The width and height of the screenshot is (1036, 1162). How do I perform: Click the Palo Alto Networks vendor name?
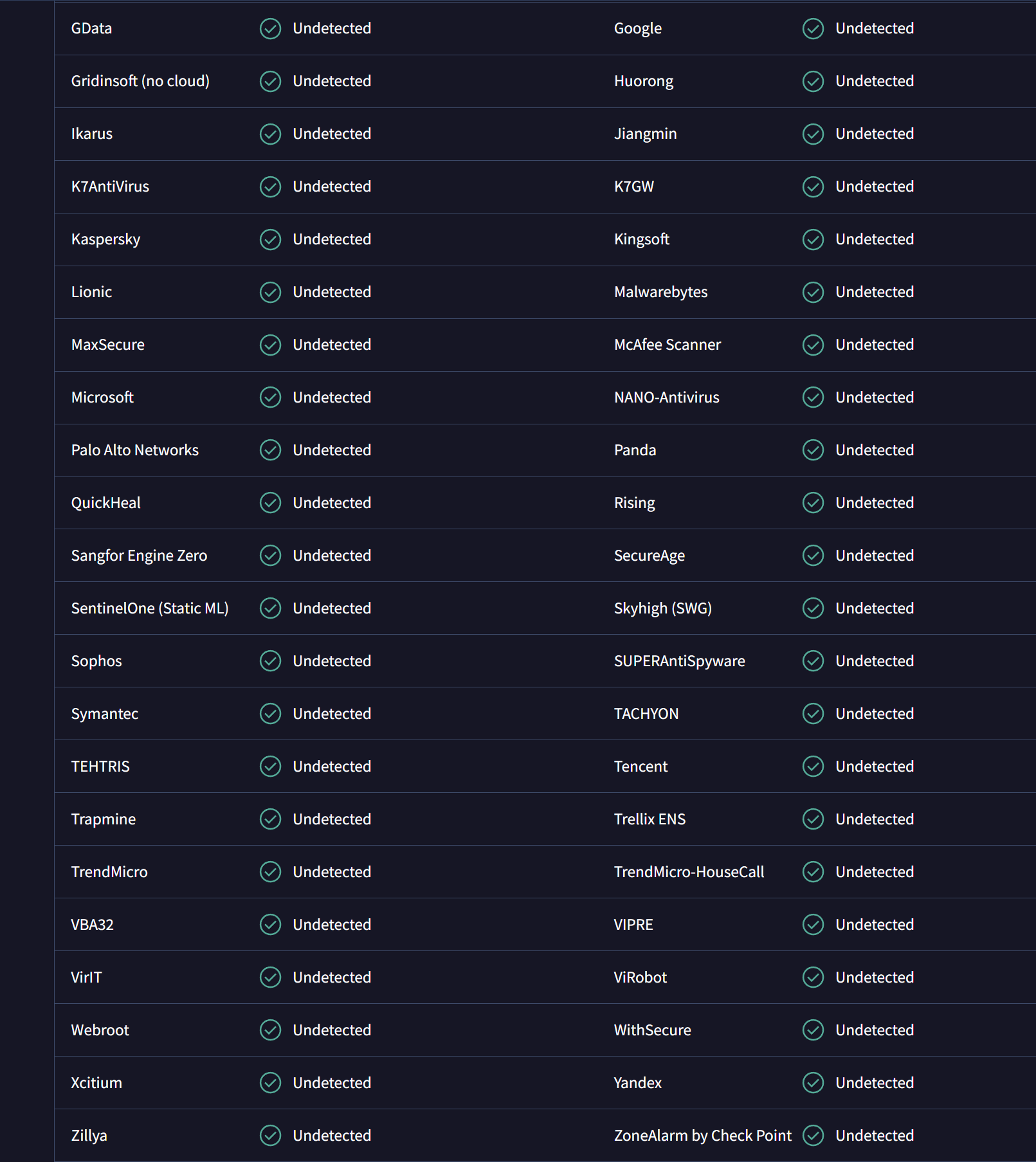[x=135, y=450]
